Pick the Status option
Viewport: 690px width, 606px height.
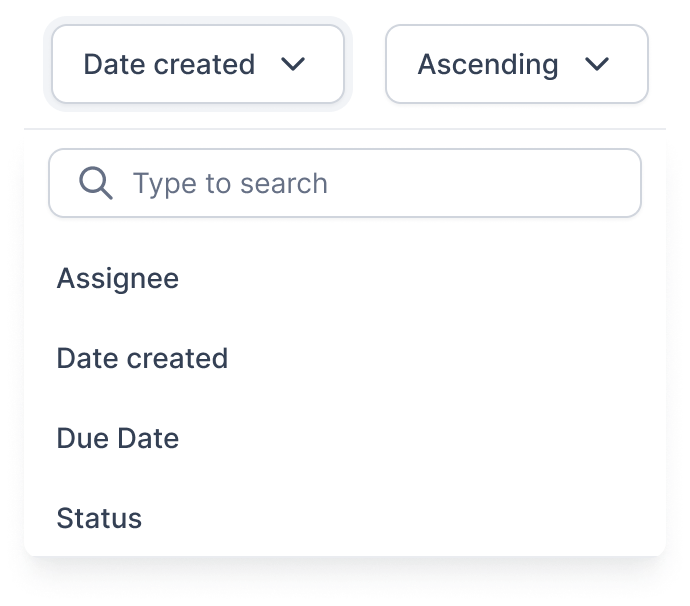tap(345, 518)
